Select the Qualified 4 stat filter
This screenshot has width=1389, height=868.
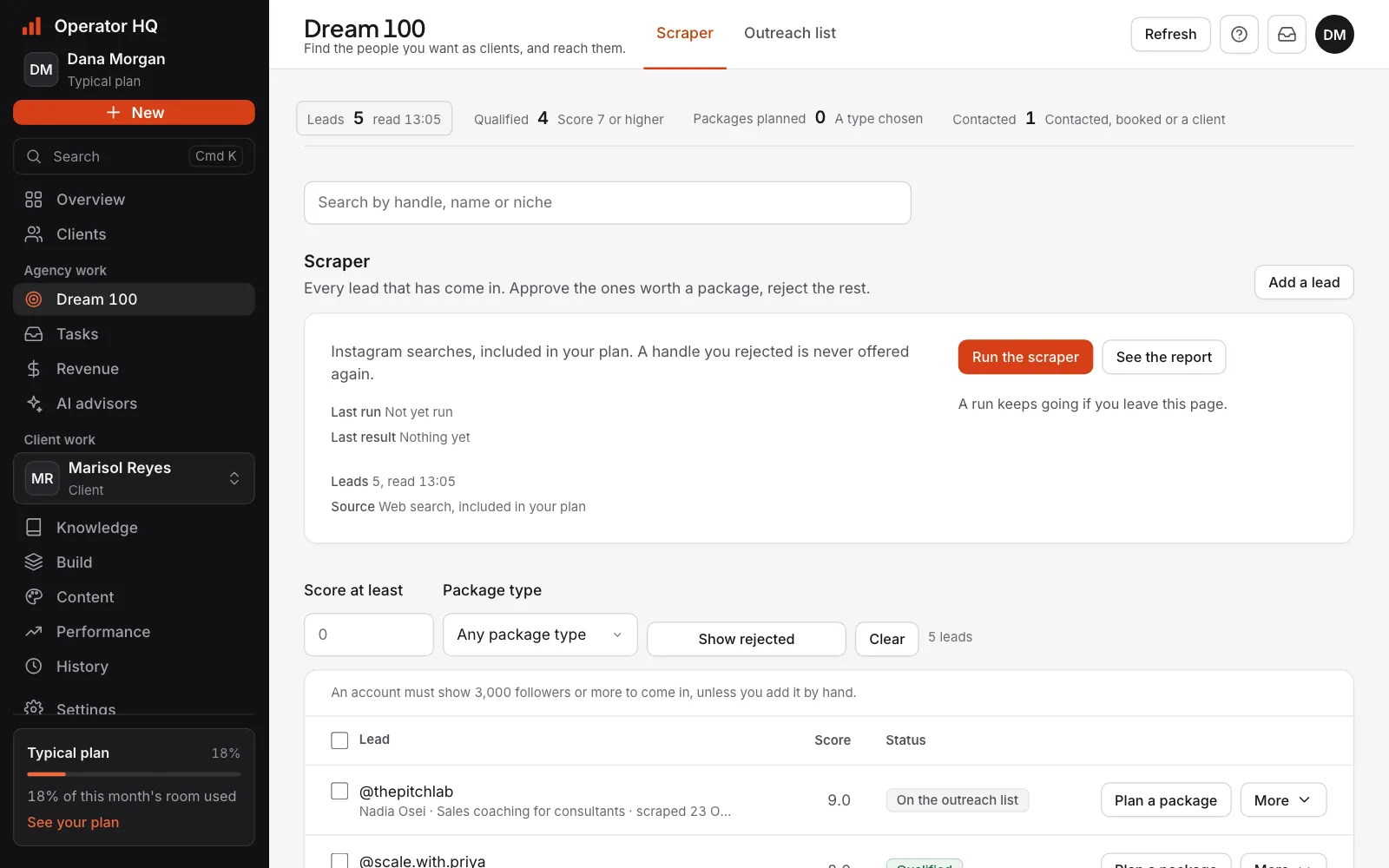click(569, 119)
